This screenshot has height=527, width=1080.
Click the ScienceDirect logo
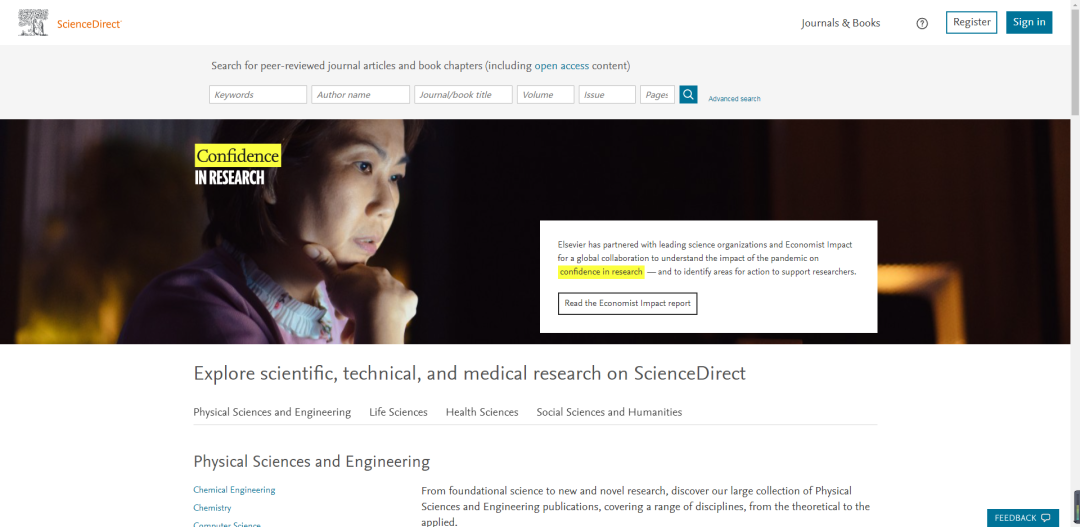click(70, 23)
